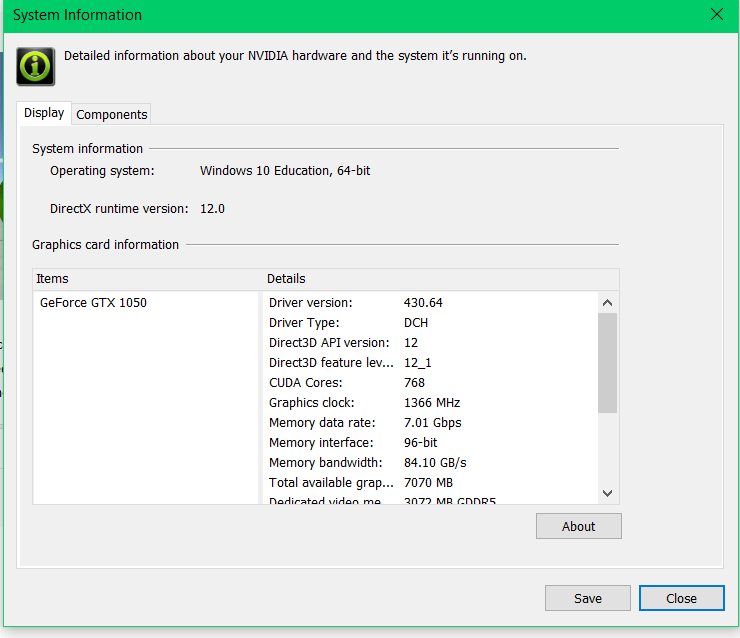Click the Close button
Viewport: 740px width, 638px height.
click(x=681, y=598)
